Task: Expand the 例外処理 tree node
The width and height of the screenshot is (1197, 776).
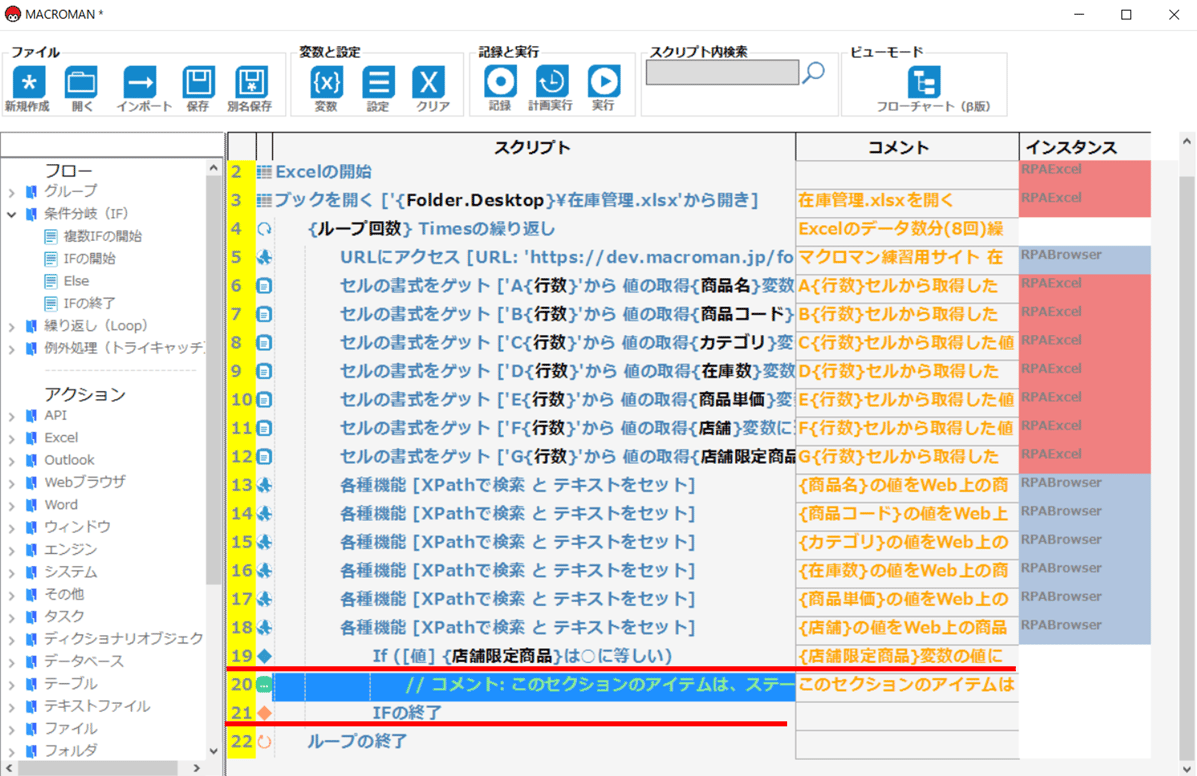Action: 11,349
